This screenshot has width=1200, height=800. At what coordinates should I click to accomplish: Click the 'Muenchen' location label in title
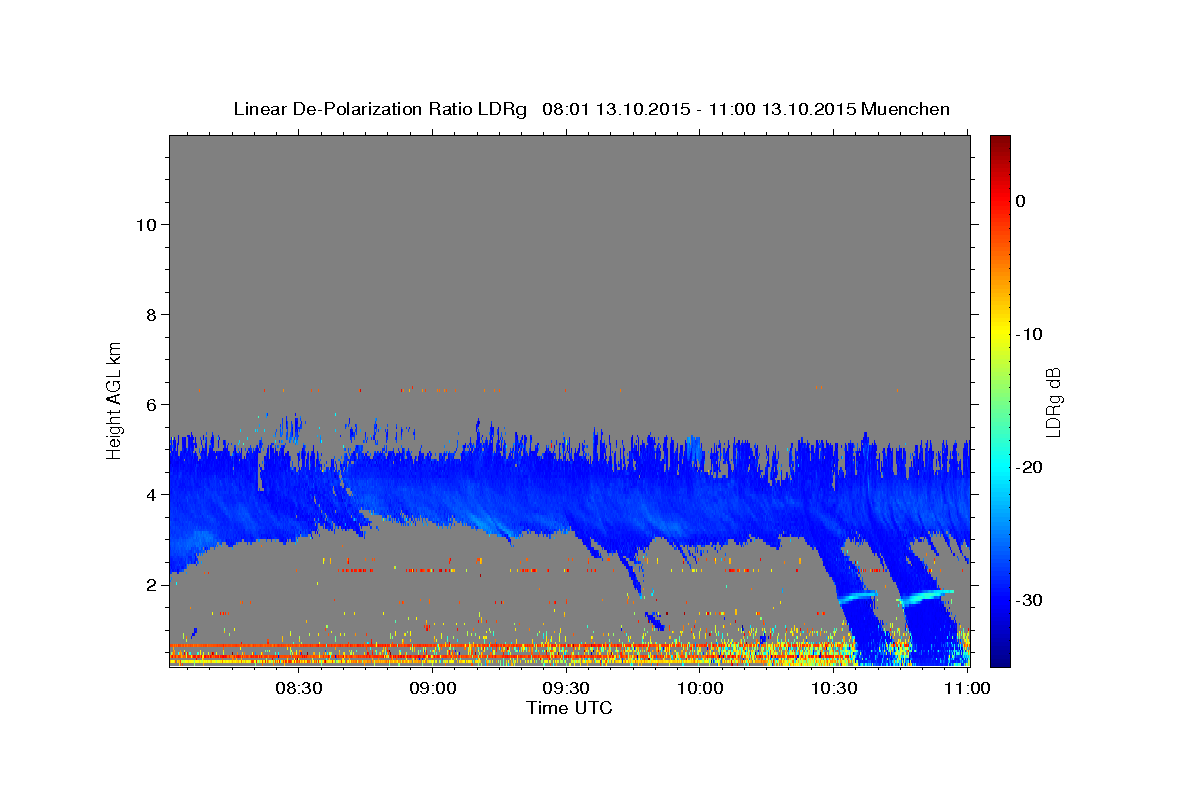tap(907, 109)
